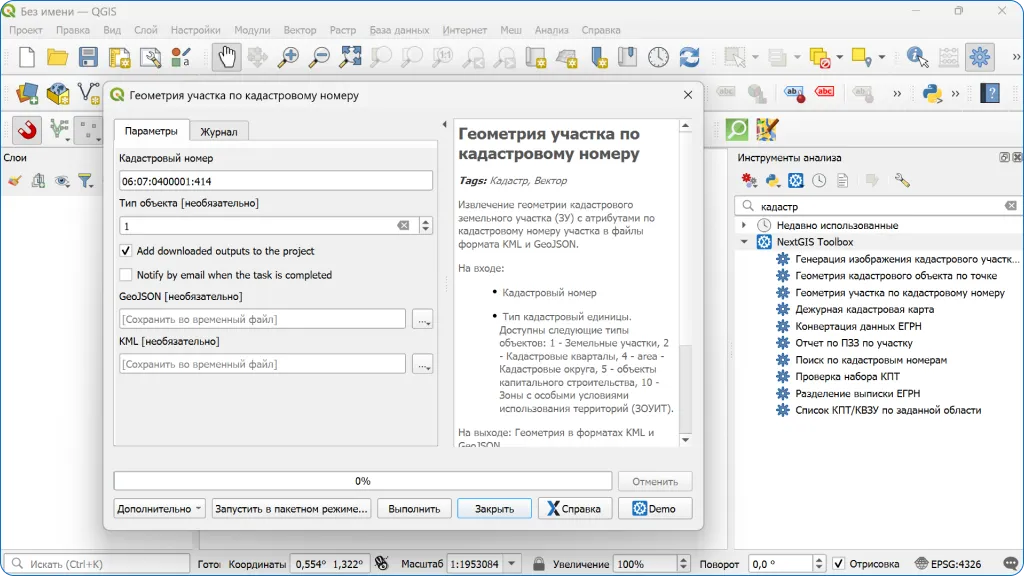Select Конвертация данных ЕГРН tool
This screenshot has width=1024, height=576.
click(858, 326)
